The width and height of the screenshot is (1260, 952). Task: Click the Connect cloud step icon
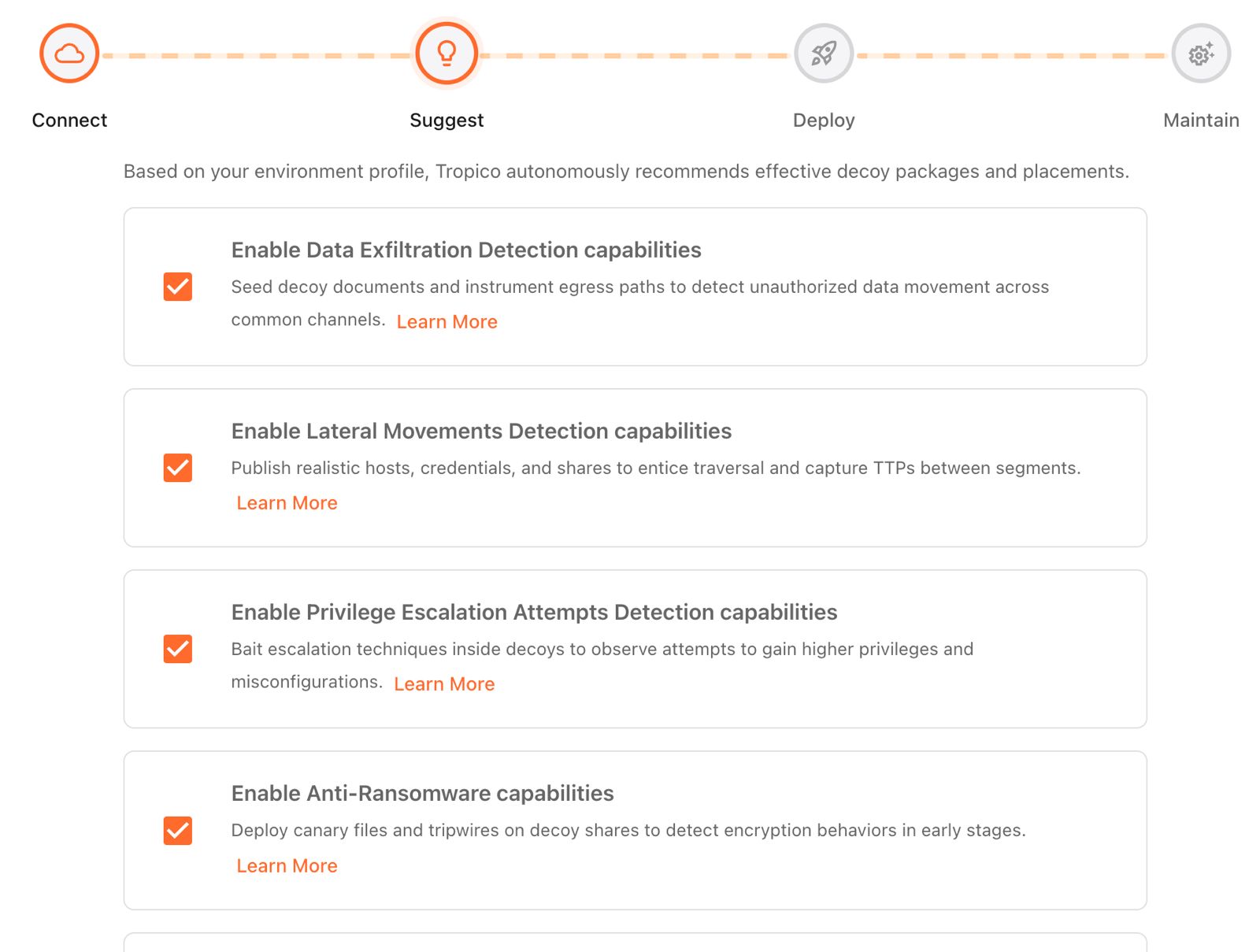tap(69, 54)
